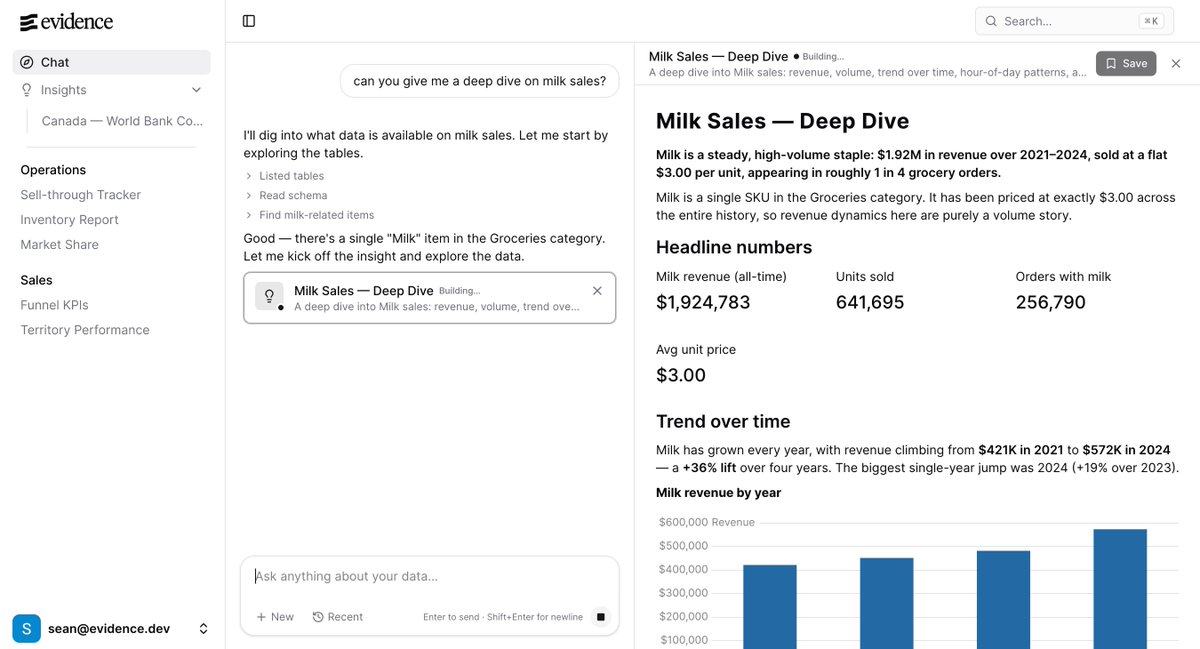Image resolution: width=1200 pixels, height=649 pixels.
Task: Open Inventory Report page
Action: pos(70,220)
